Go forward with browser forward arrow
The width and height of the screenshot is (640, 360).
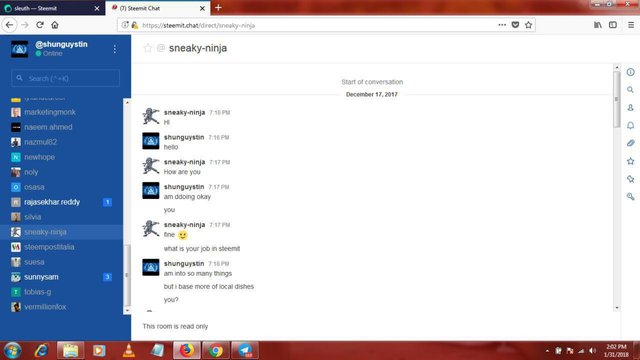tap(25, 25)
